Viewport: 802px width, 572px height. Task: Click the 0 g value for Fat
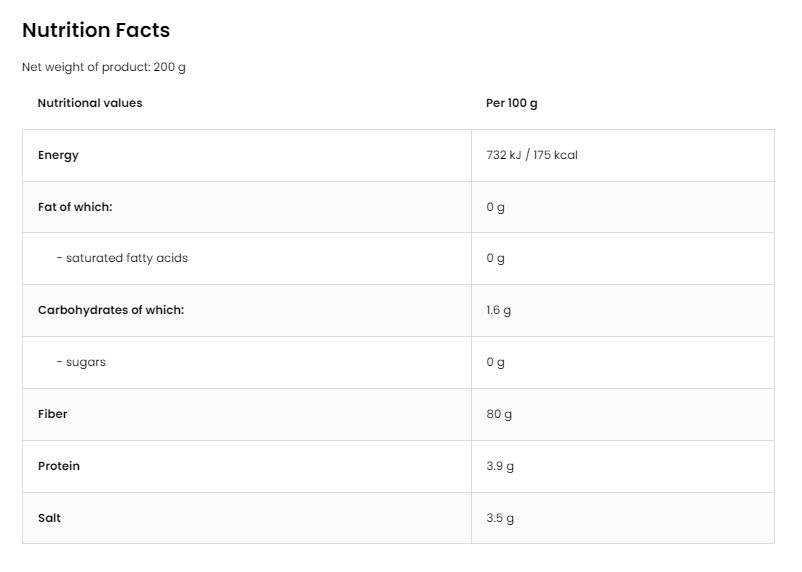(x=495, y=207)
